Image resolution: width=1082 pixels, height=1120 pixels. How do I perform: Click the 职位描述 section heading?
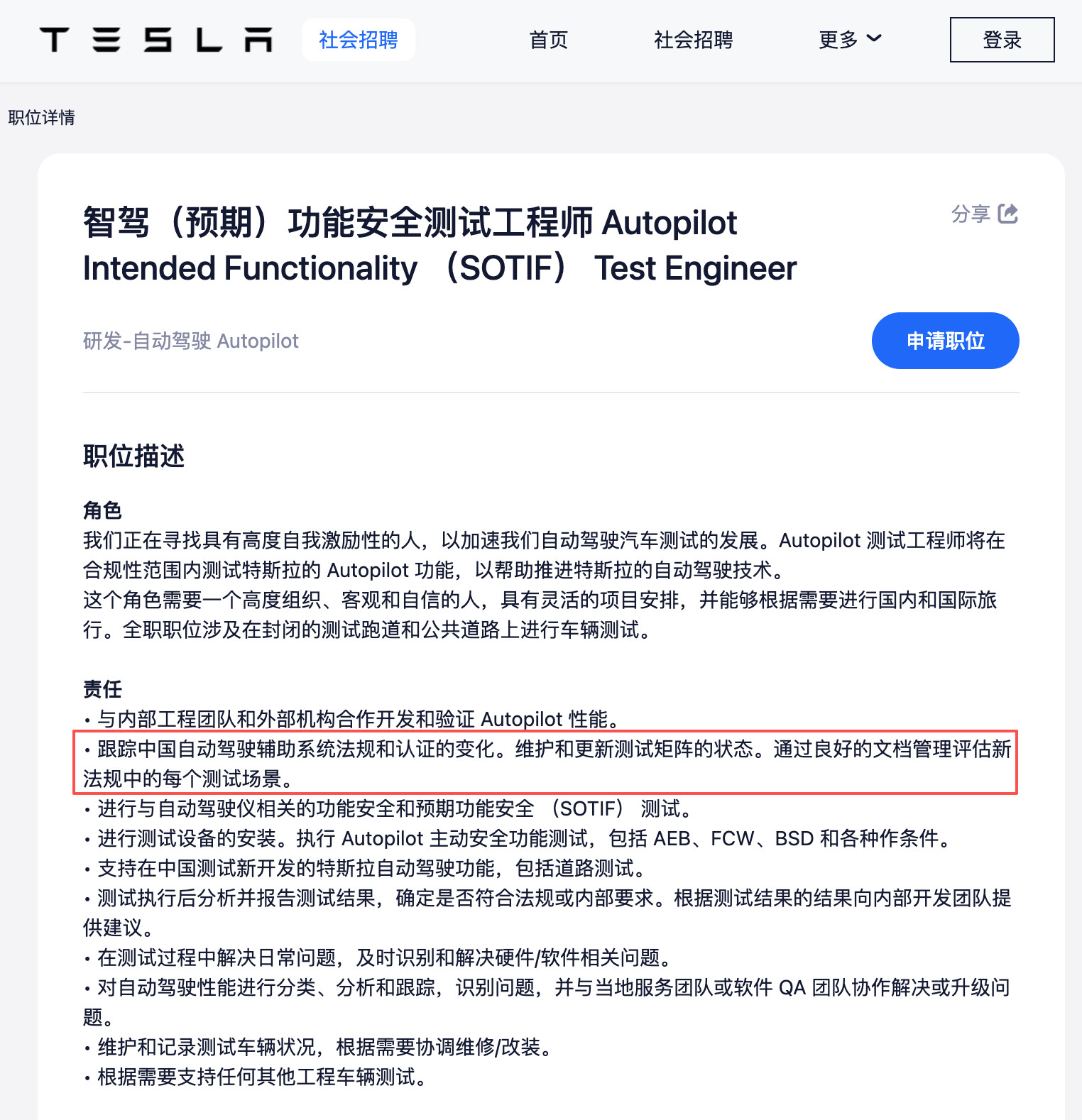point(133,456)
